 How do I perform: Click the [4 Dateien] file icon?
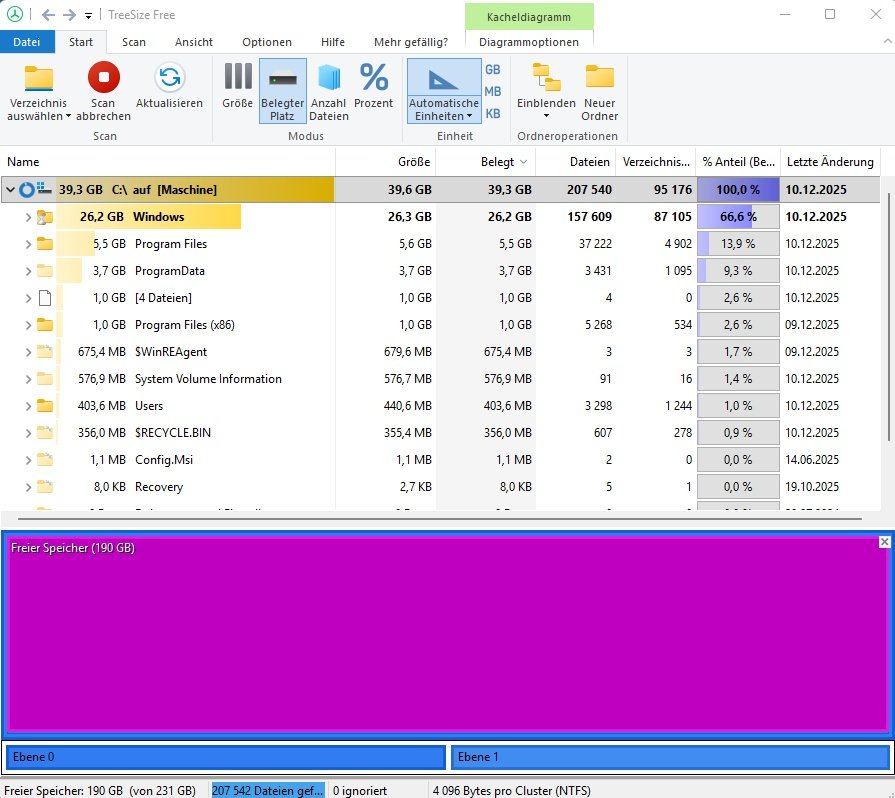45,298
